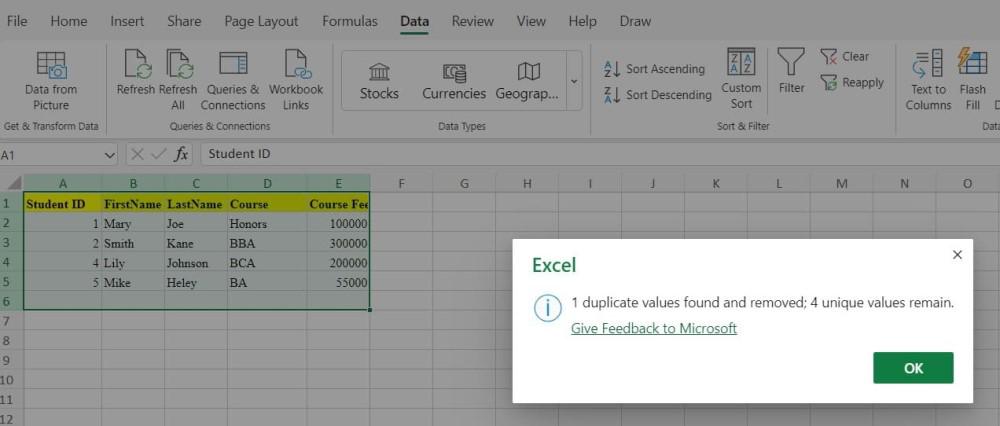Select row header 3

click(9, 243)
